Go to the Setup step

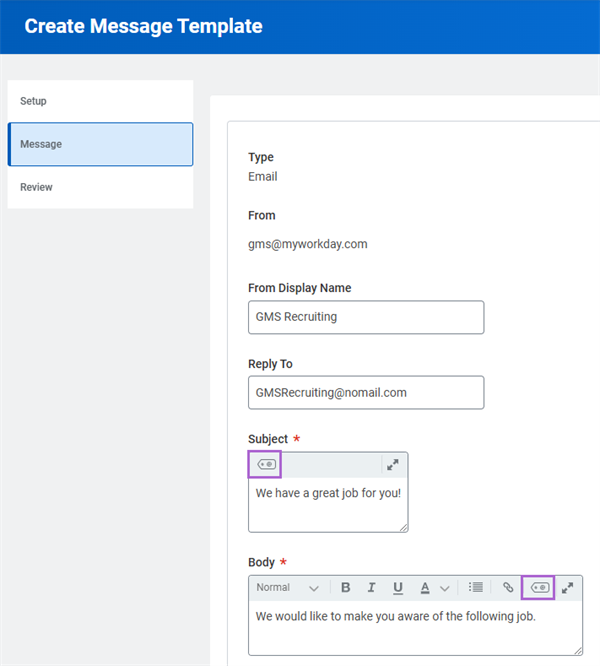[x=100, y=101]
